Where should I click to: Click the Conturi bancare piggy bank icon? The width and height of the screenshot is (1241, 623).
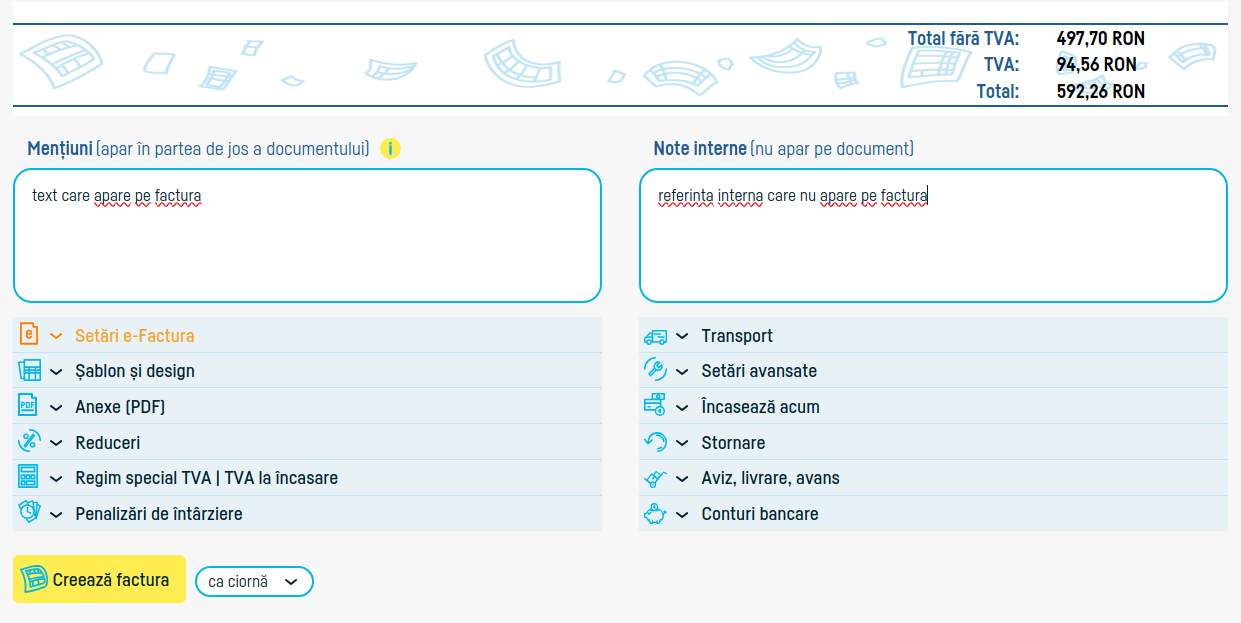655,514
